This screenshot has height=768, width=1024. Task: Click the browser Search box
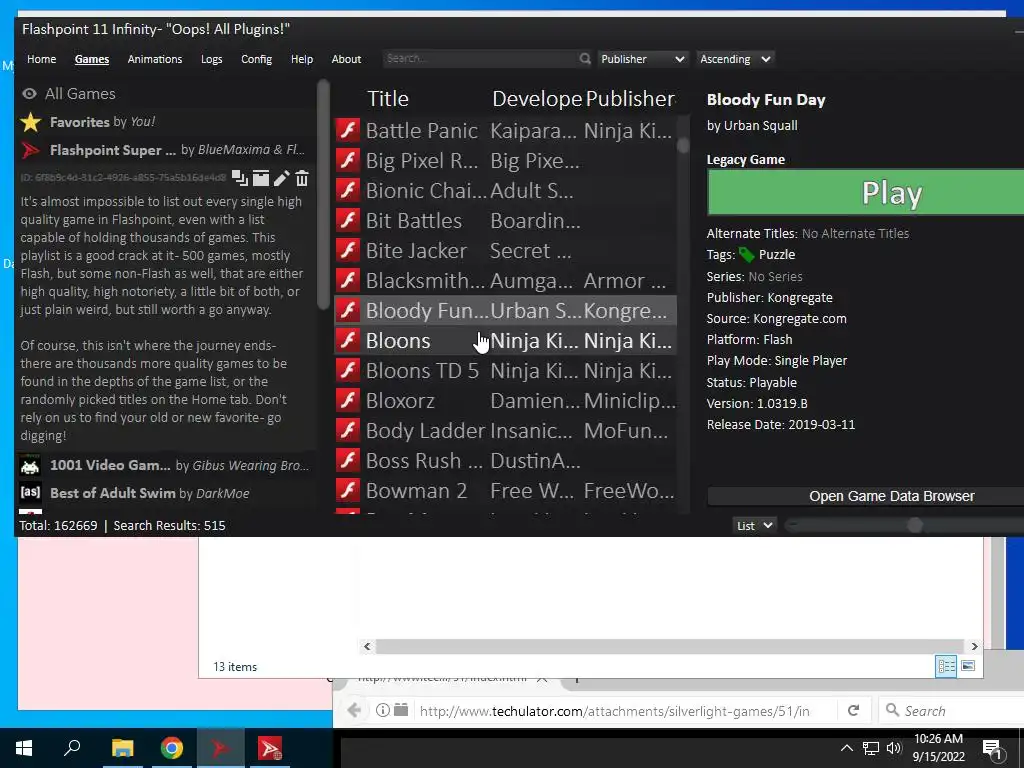click(x=954, y=711)
